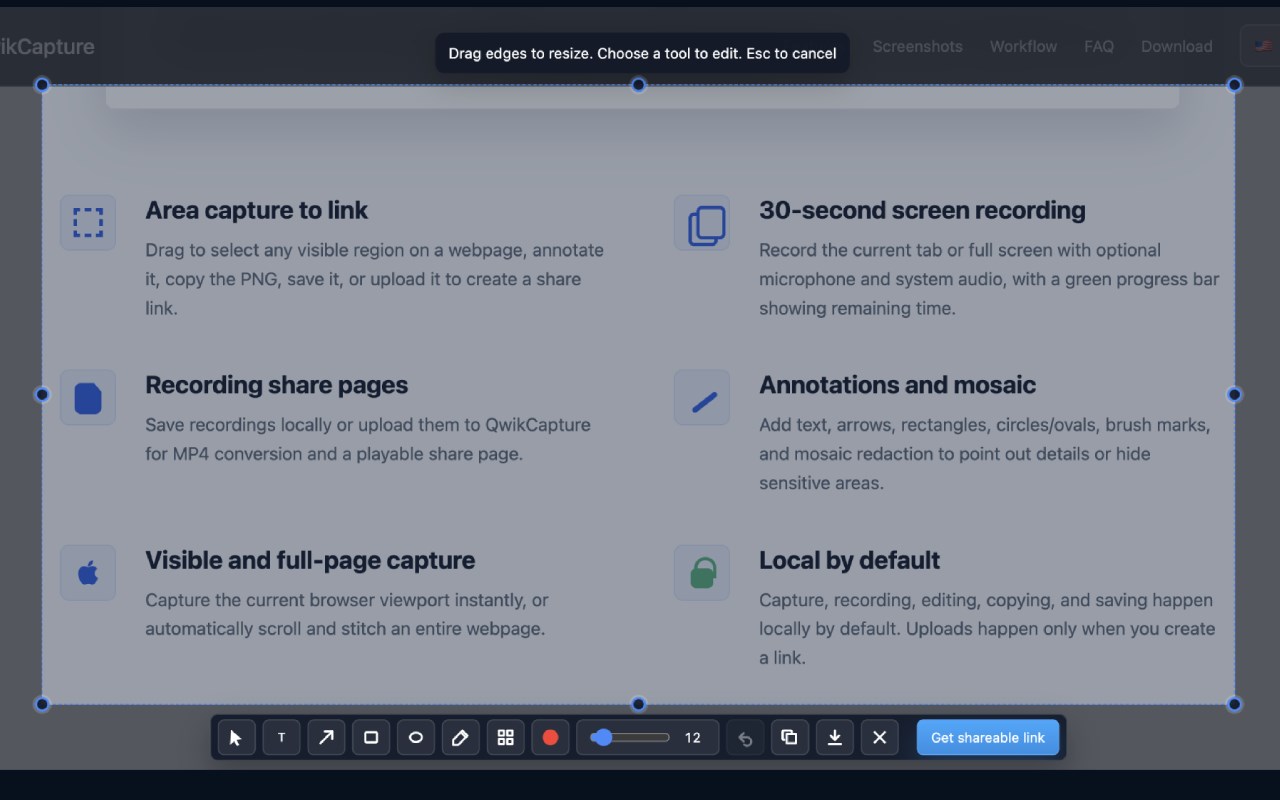Click the stroke size value 12

click(693, 738)
